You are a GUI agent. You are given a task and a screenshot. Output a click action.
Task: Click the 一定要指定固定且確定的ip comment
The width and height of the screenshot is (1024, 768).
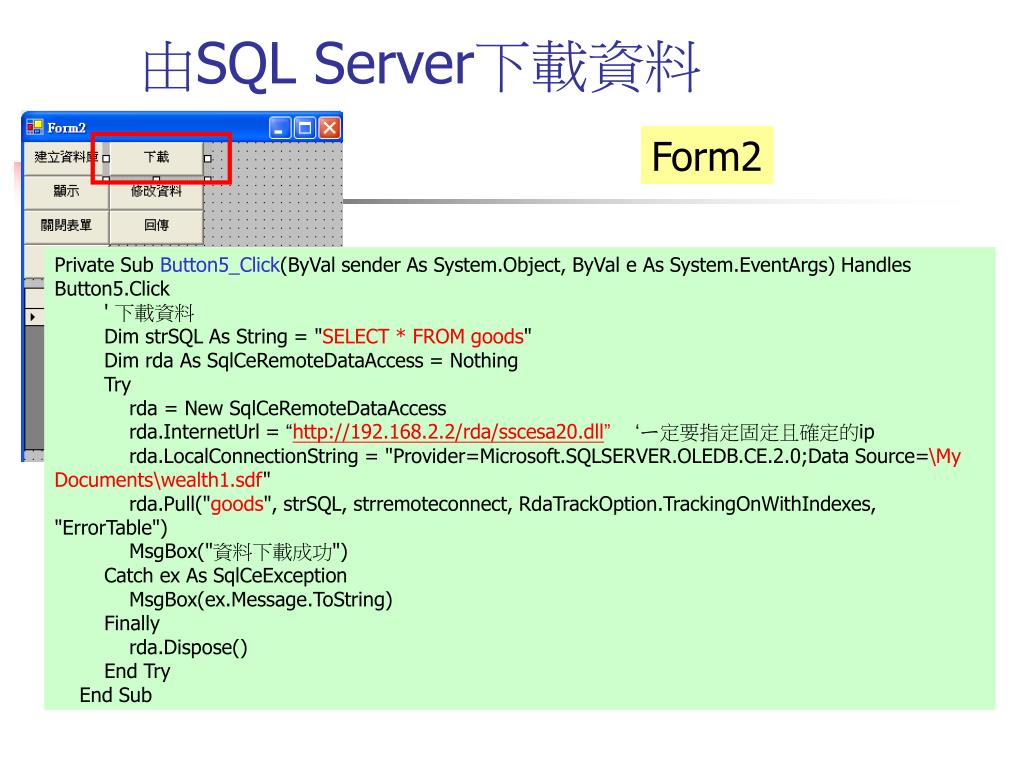(x=754, y=432)
